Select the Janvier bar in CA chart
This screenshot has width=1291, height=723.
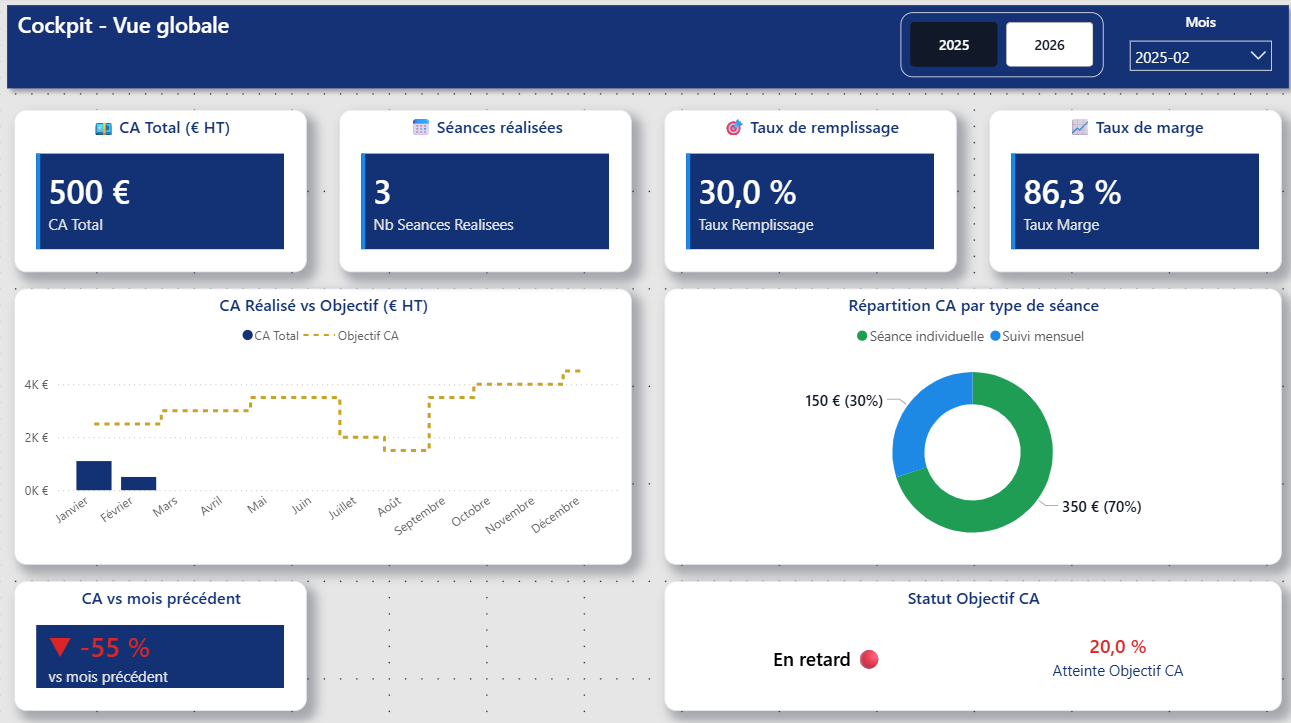(x=94, y=476)
